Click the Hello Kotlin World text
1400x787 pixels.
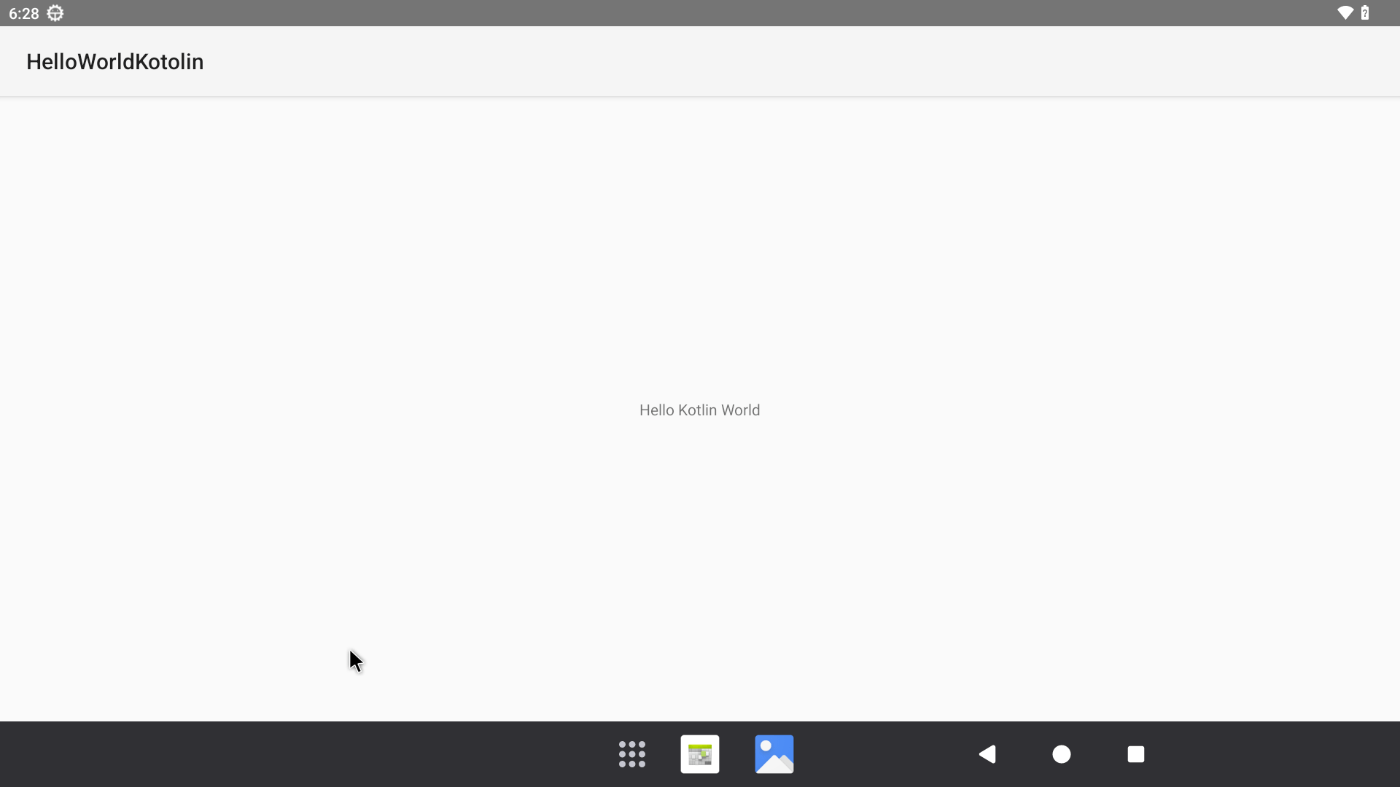(x=700, y=410)
